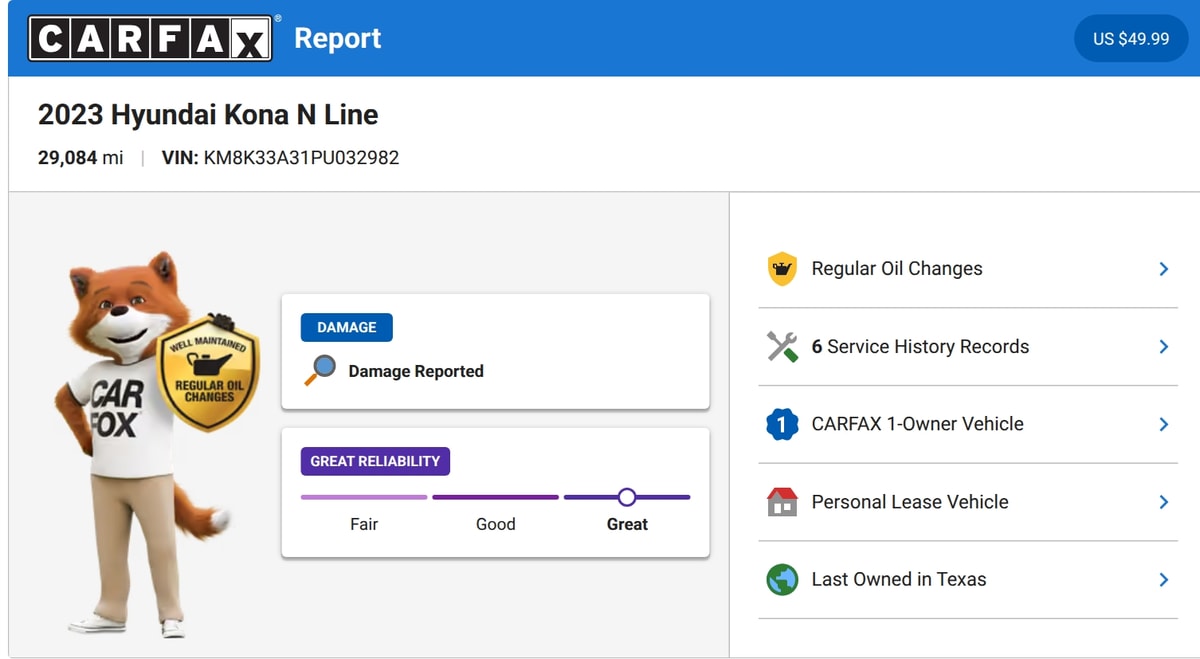Click the Good segment of reliability bar
The image size is (1200, 659).
pos(495,497)
